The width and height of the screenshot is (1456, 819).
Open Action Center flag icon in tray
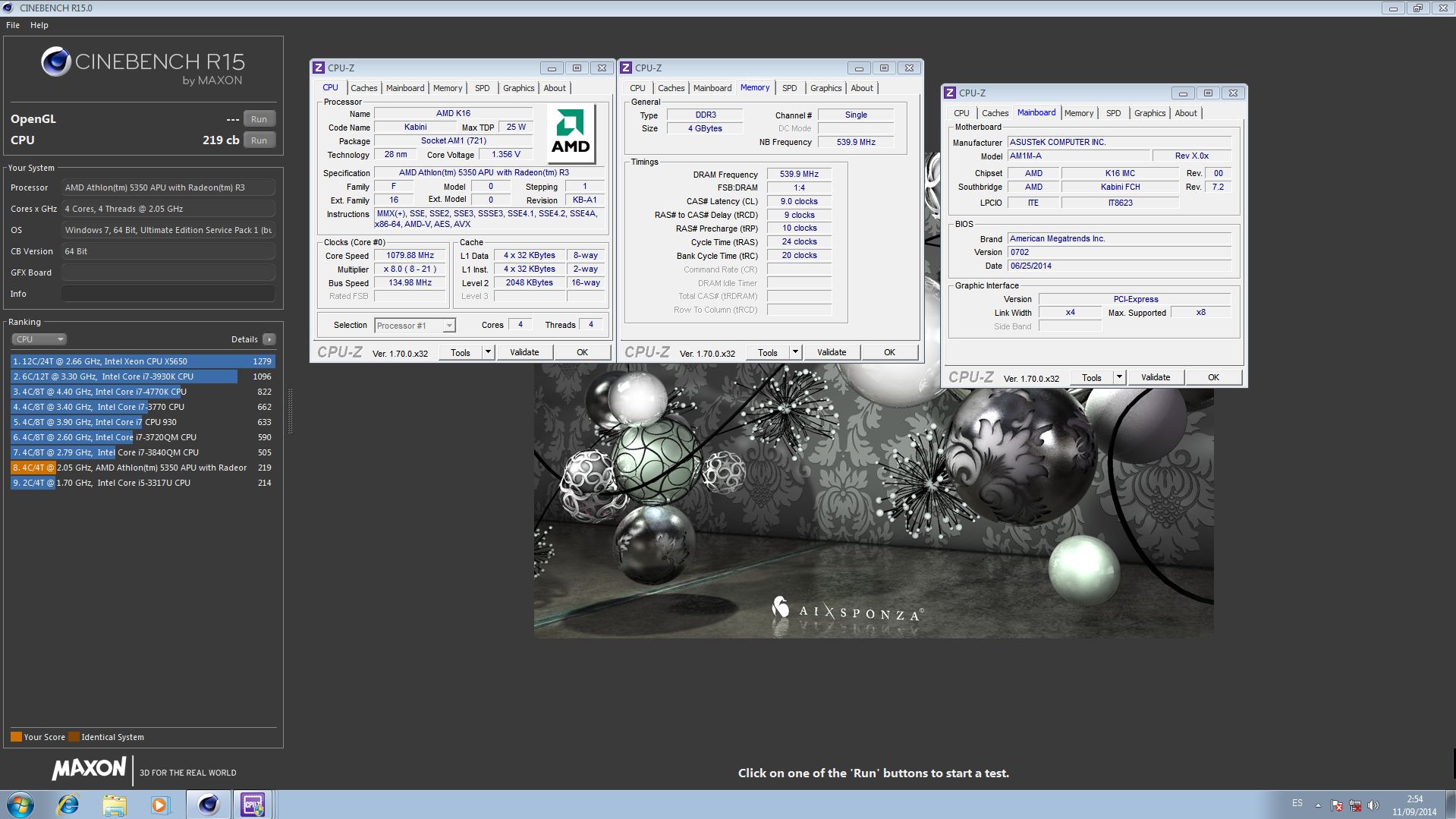pyautogui.click(x=1337, y=805)
